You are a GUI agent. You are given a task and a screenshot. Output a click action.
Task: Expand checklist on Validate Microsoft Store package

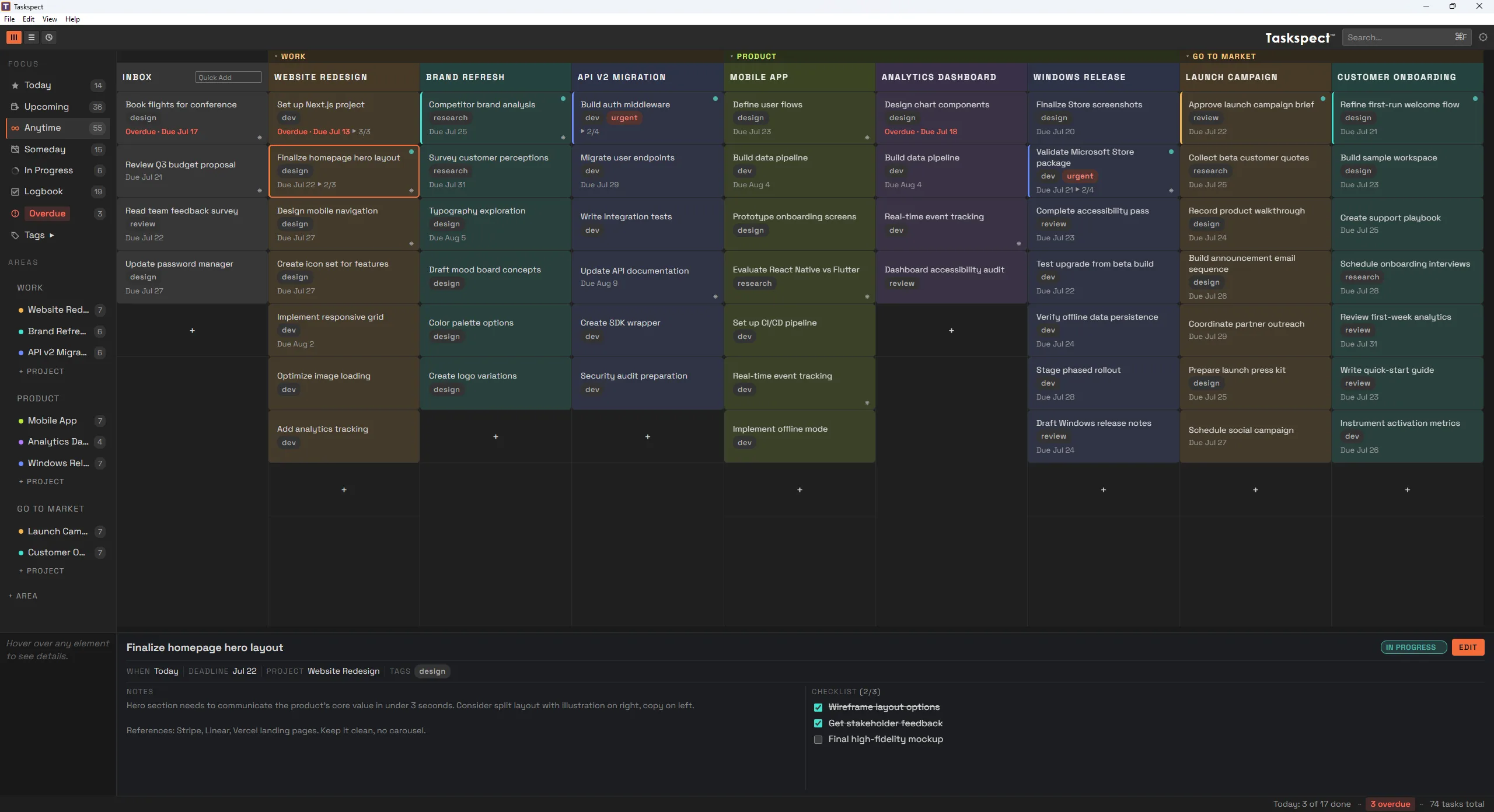(x=1085, y=190)
